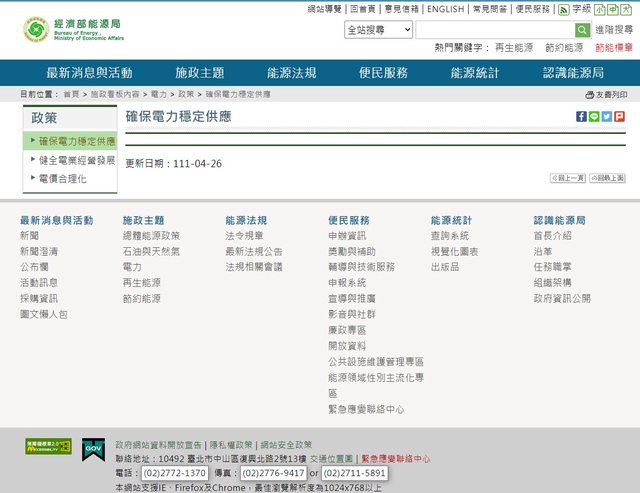
Task: Share page via Twitter icon
Action: (607, 117)
